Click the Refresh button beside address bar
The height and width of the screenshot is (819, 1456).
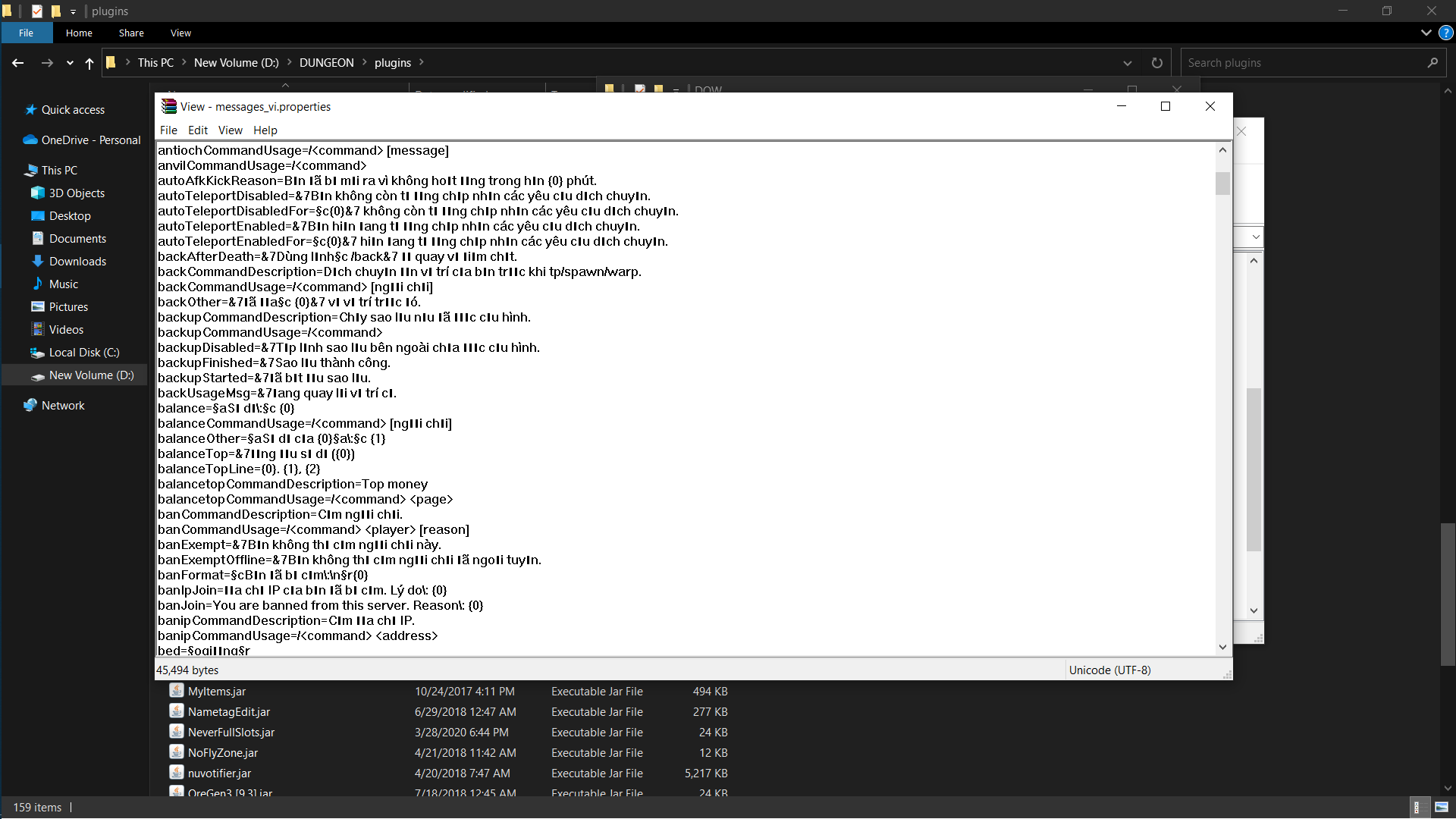point(1156,63)
